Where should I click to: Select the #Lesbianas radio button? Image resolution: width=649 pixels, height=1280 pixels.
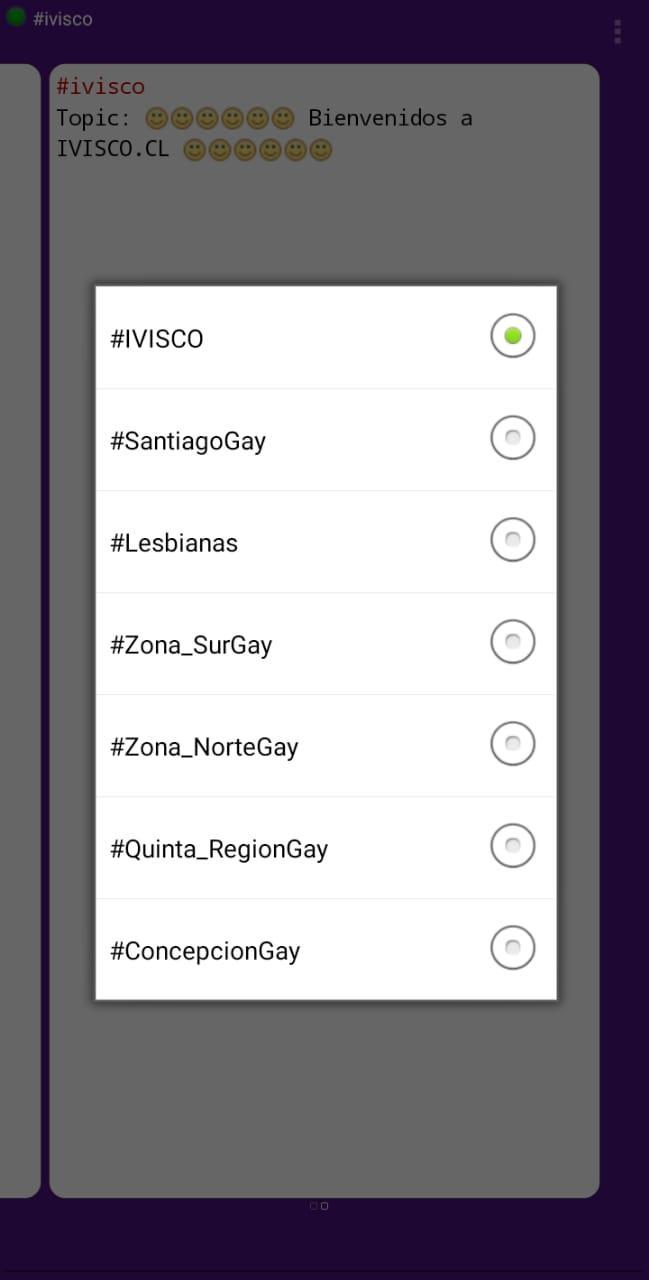click(x=512, y=540)
